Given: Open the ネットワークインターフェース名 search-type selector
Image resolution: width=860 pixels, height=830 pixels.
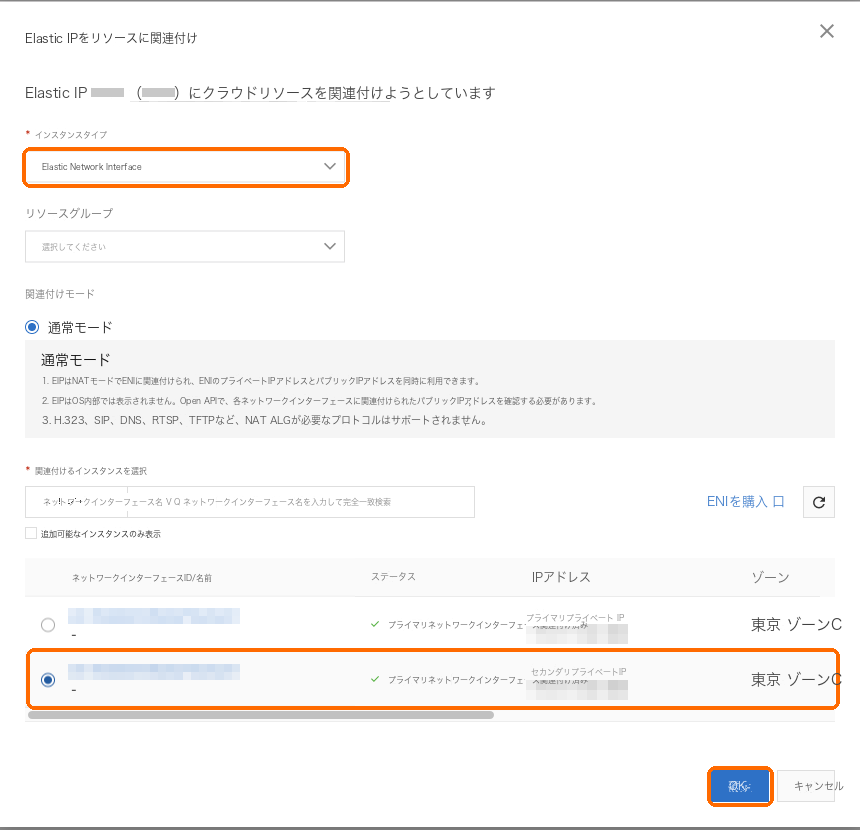Looking at the screenshot, I should click(x=76, y=502).
